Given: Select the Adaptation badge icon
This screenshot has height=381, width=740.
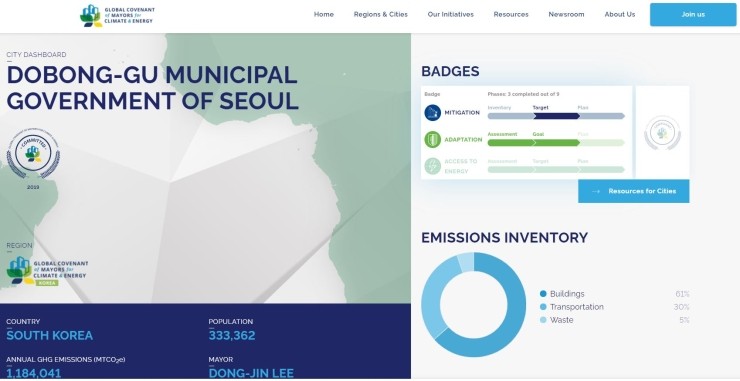Looking at the screenshot, I should tap(432, 140).
